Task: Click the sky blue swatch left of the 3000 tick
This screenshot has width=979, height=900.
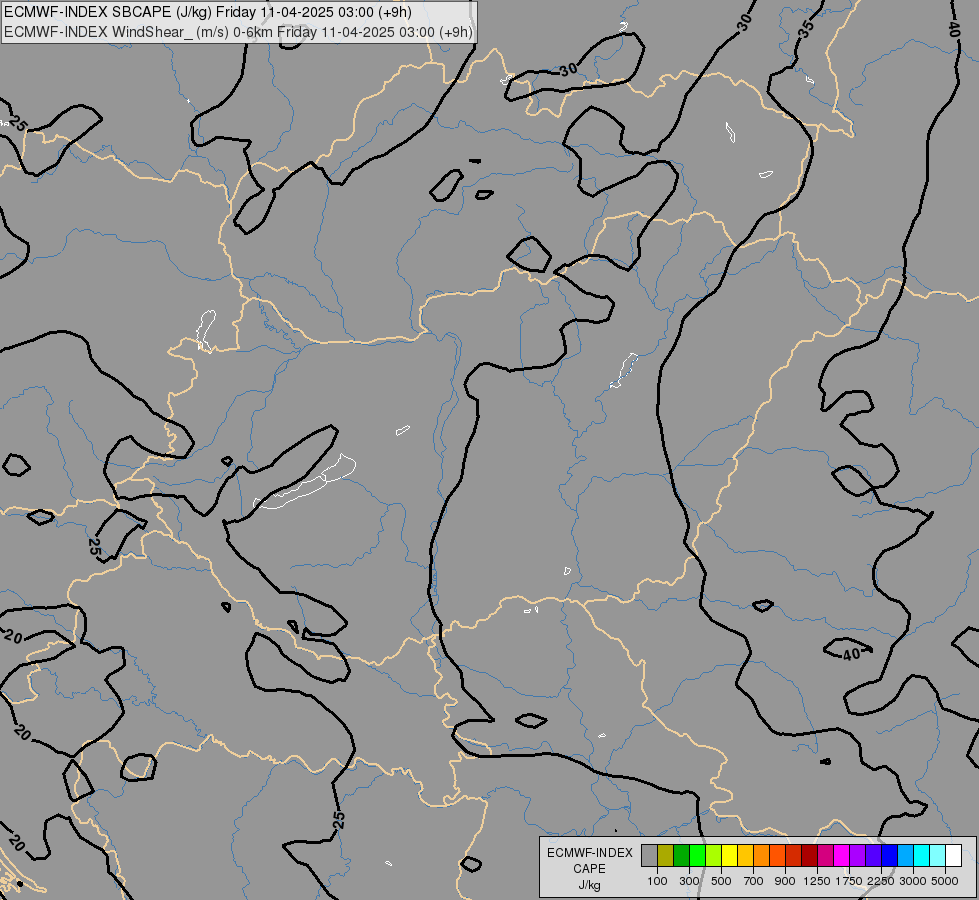Action: 905,855
